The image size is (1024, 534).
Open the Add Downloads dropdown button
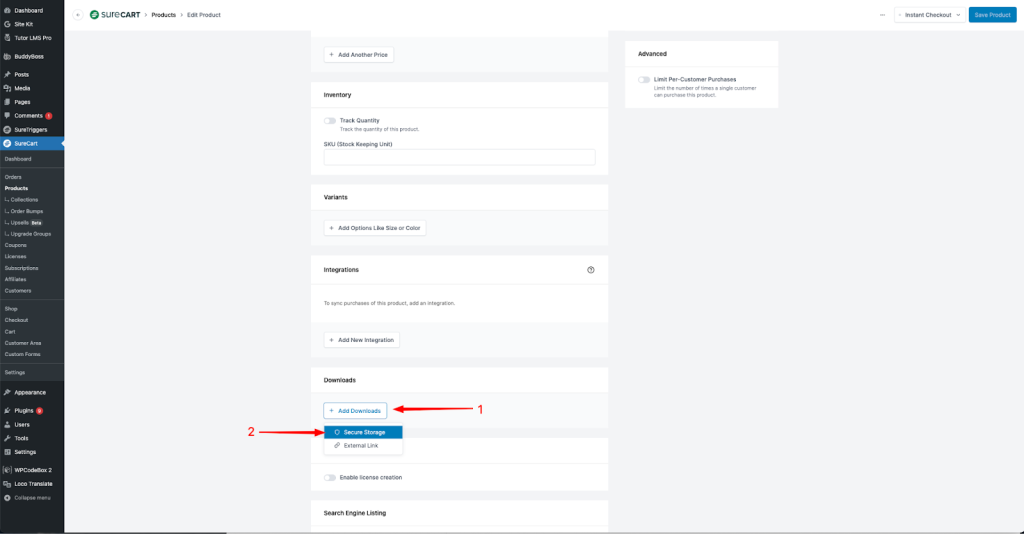(355, 410)
